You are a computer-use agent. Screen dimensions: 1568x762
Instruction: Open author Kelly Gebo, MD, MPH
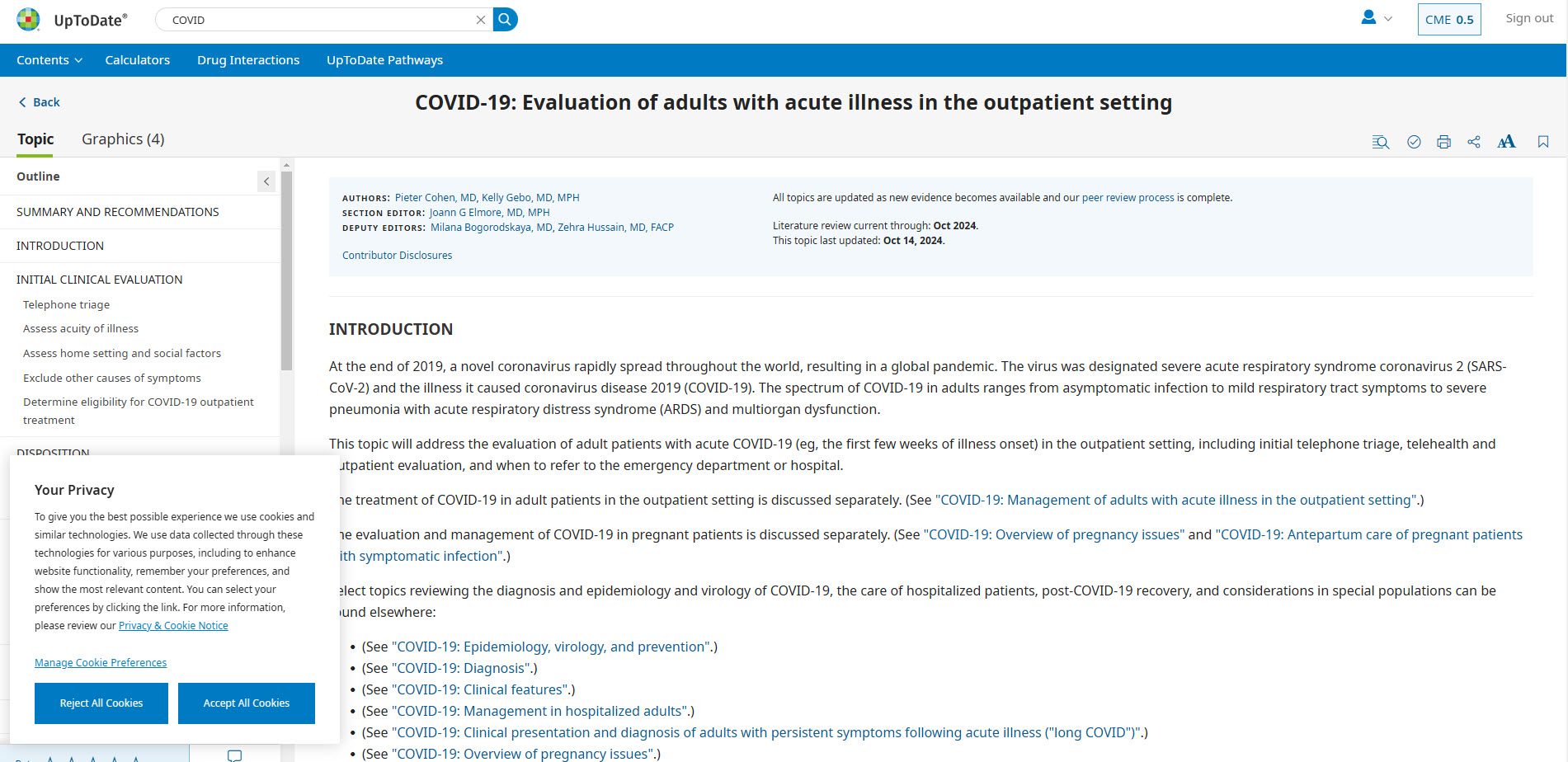[530, 198]
